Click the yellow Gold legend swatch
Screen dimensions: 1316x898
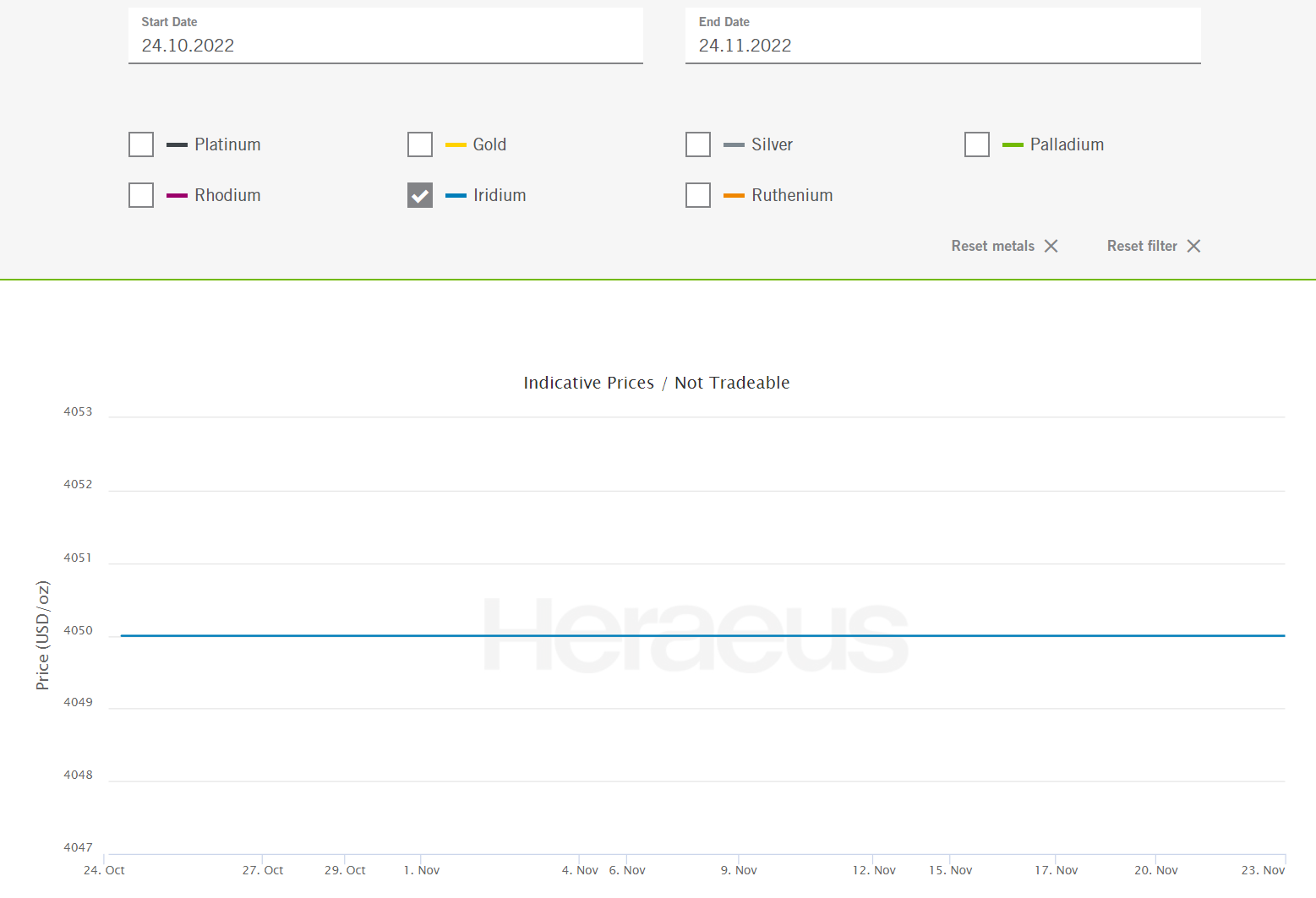click(x=456, y=144)
